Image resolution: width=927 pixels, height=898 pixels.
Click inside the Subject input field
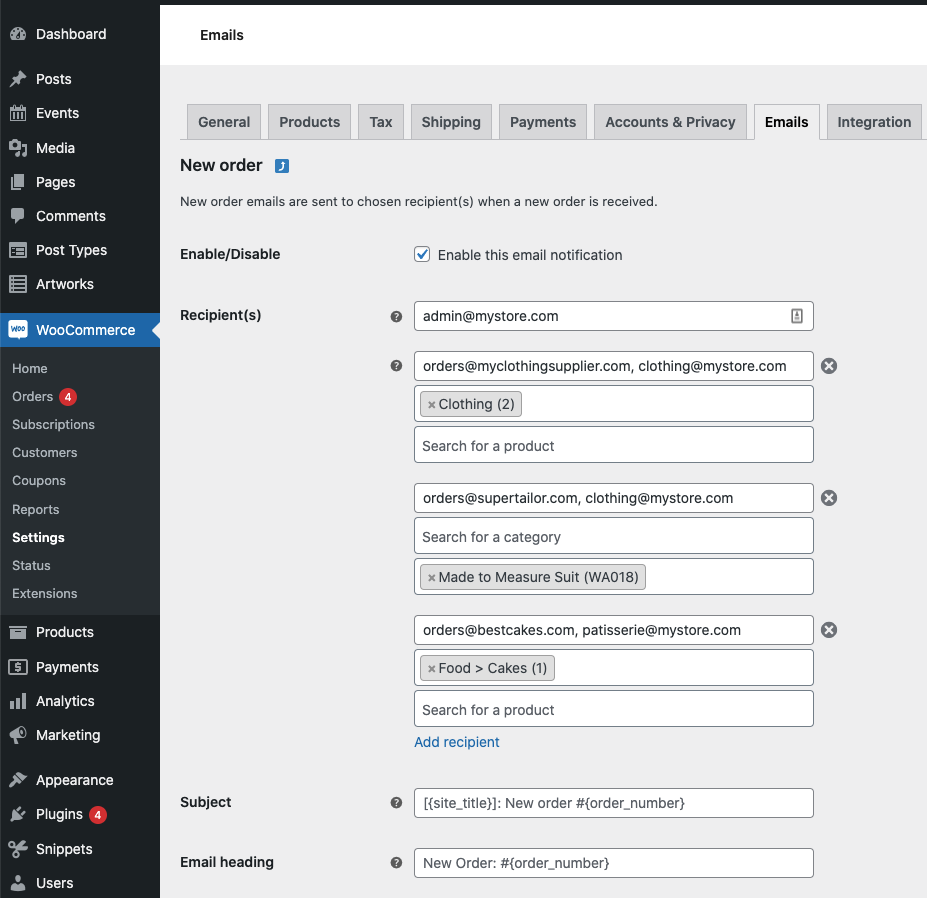pos(613,802)
